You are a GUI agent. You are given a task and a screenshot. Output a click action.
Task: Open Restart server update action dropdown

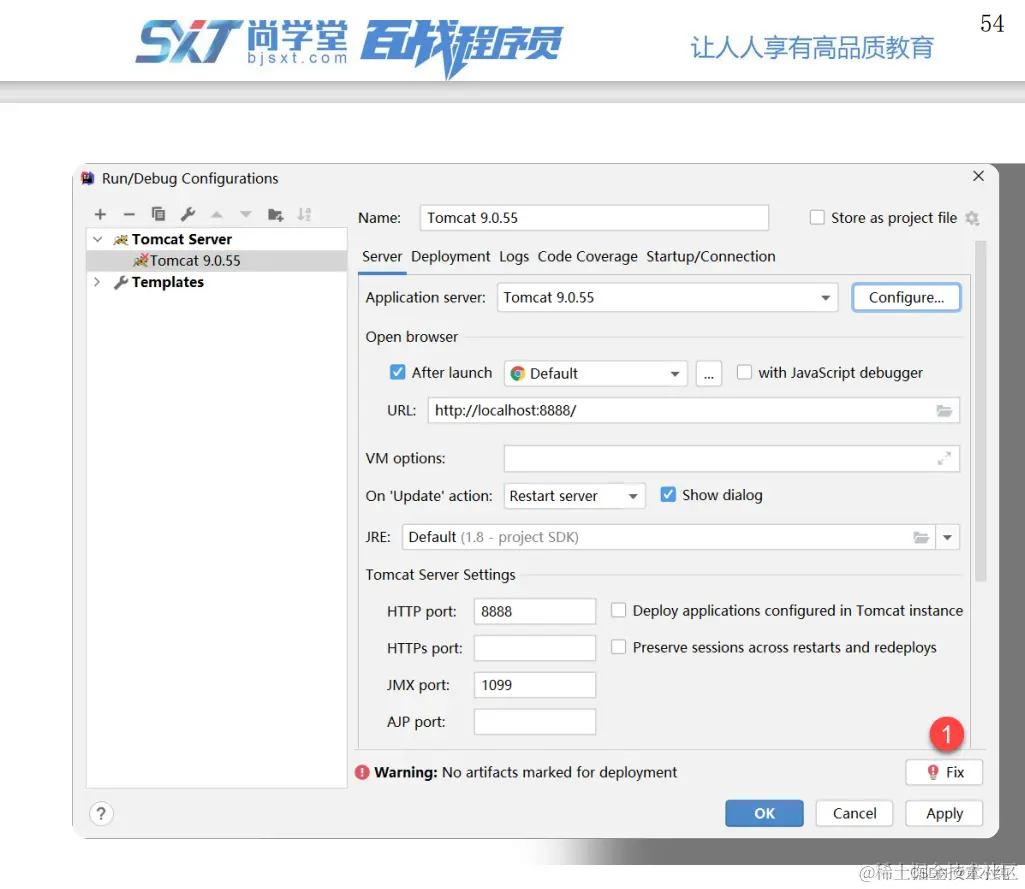tap(574, 496)
